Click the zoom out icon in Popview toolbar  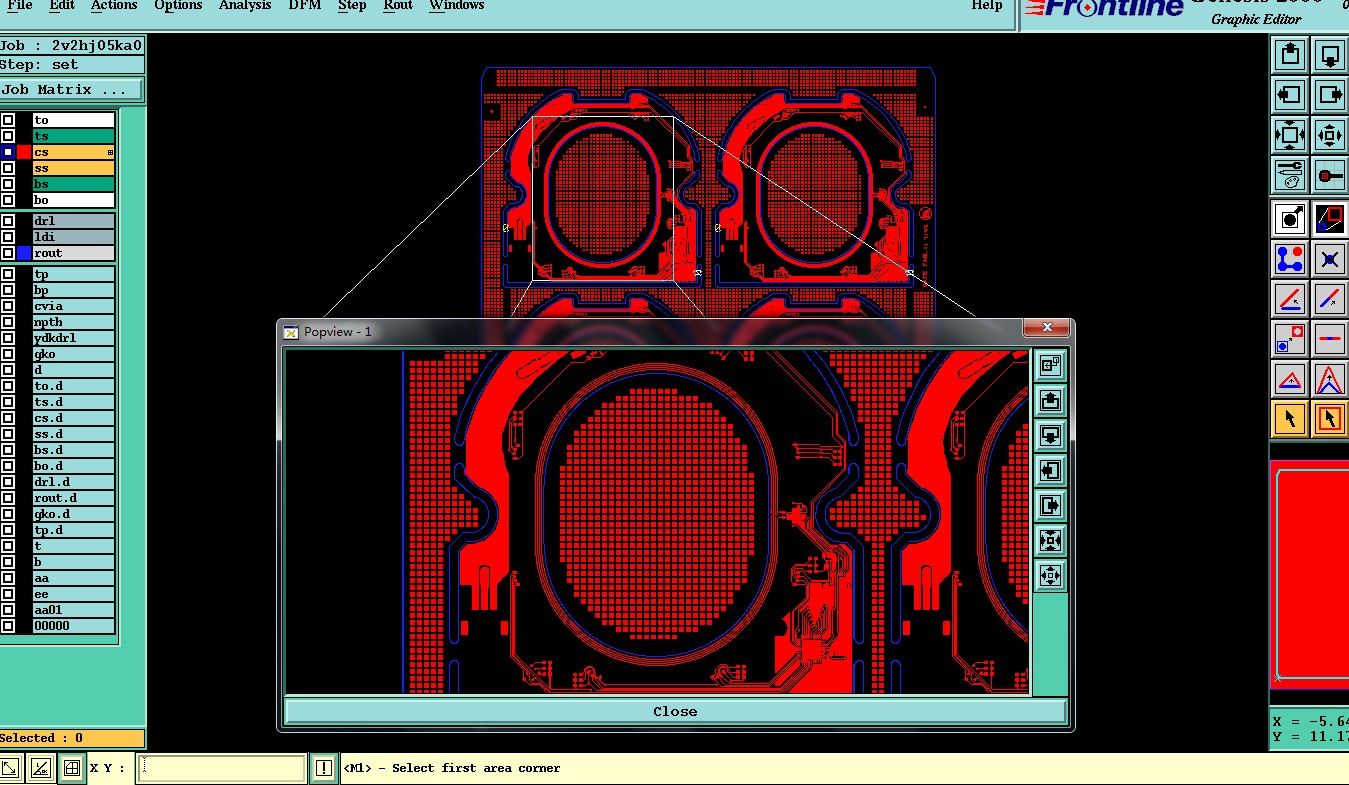click(x=1050, y=576)
